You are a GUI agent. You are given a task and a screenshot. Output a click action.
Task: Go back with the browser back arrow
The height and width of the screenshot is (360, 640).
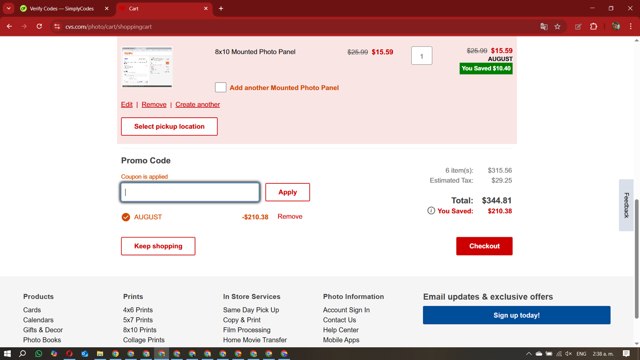pyautogui.click(x=9, y=27)
